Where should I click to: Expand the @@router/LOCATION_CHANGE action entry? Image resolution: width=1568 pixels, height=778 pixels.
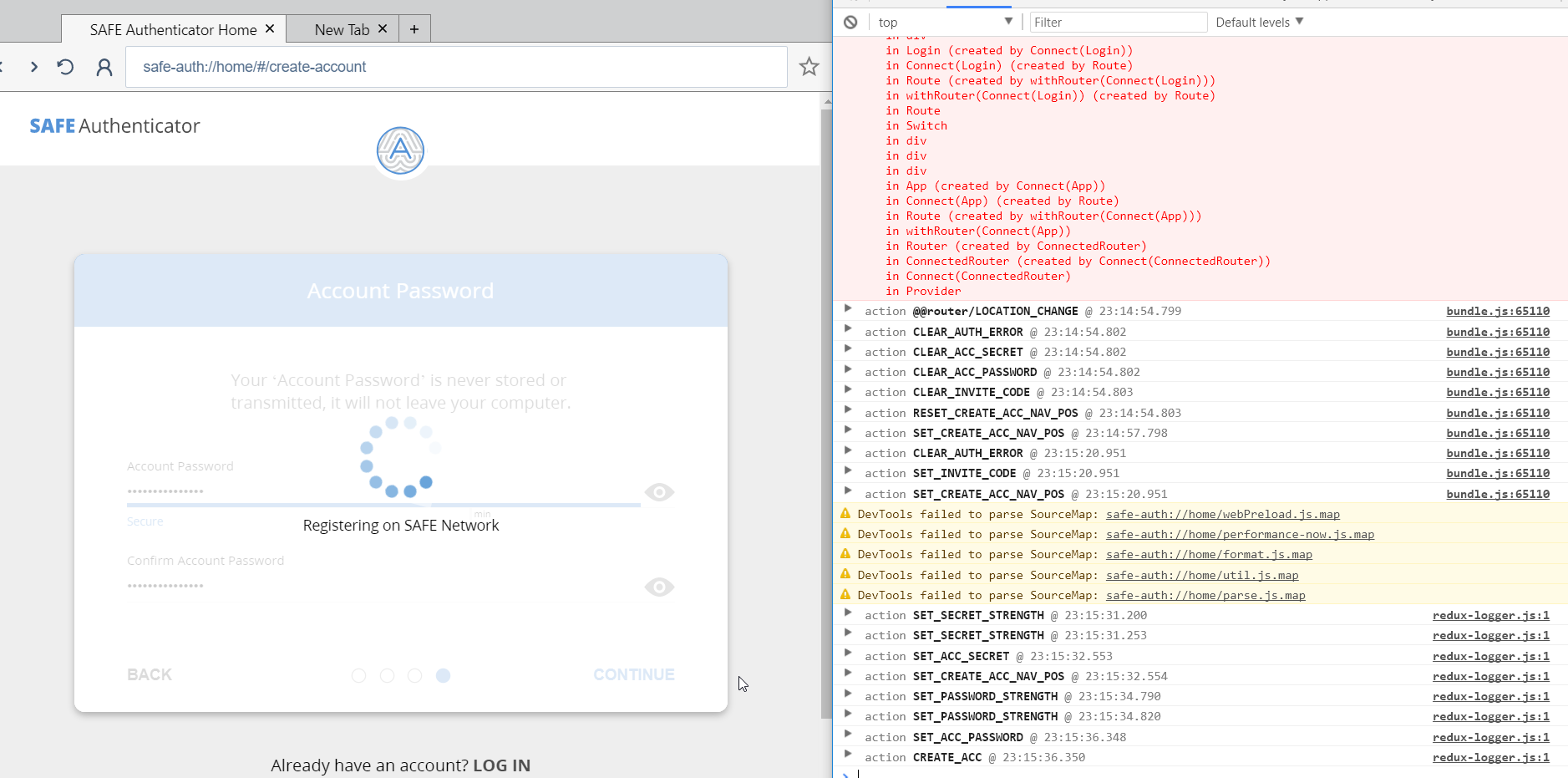(x=848, y=310)
